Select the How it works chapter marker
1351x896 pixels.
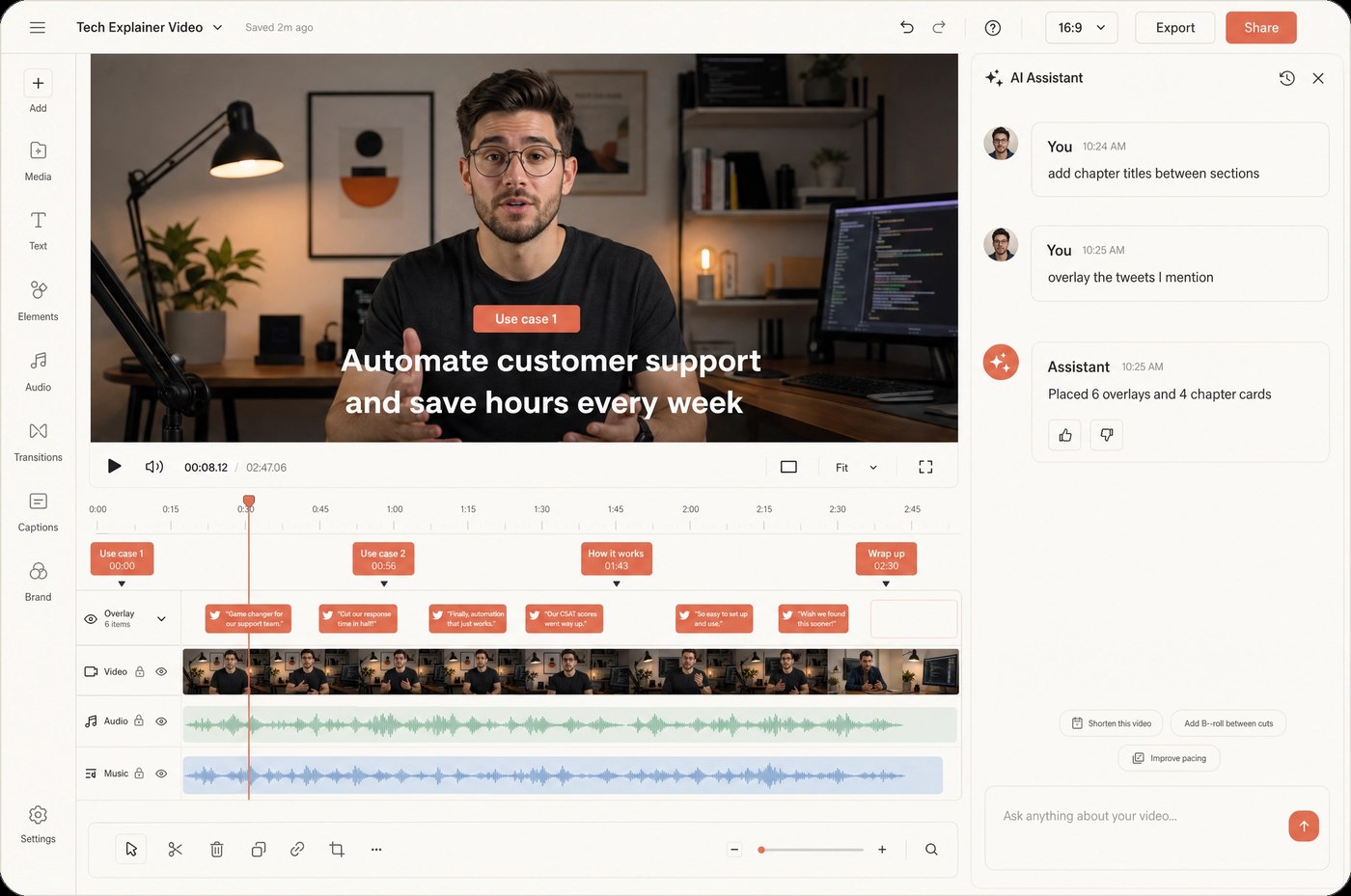(x=616, y=559)
